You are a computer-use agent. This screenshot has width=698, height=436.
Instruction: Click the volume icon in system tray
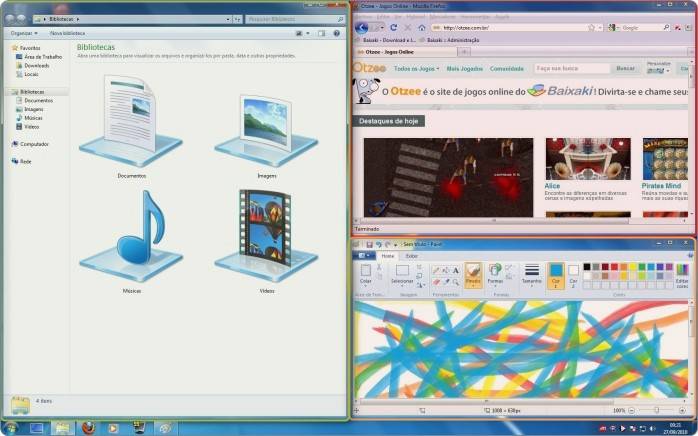pyautogui.click(x=652, y=429)
